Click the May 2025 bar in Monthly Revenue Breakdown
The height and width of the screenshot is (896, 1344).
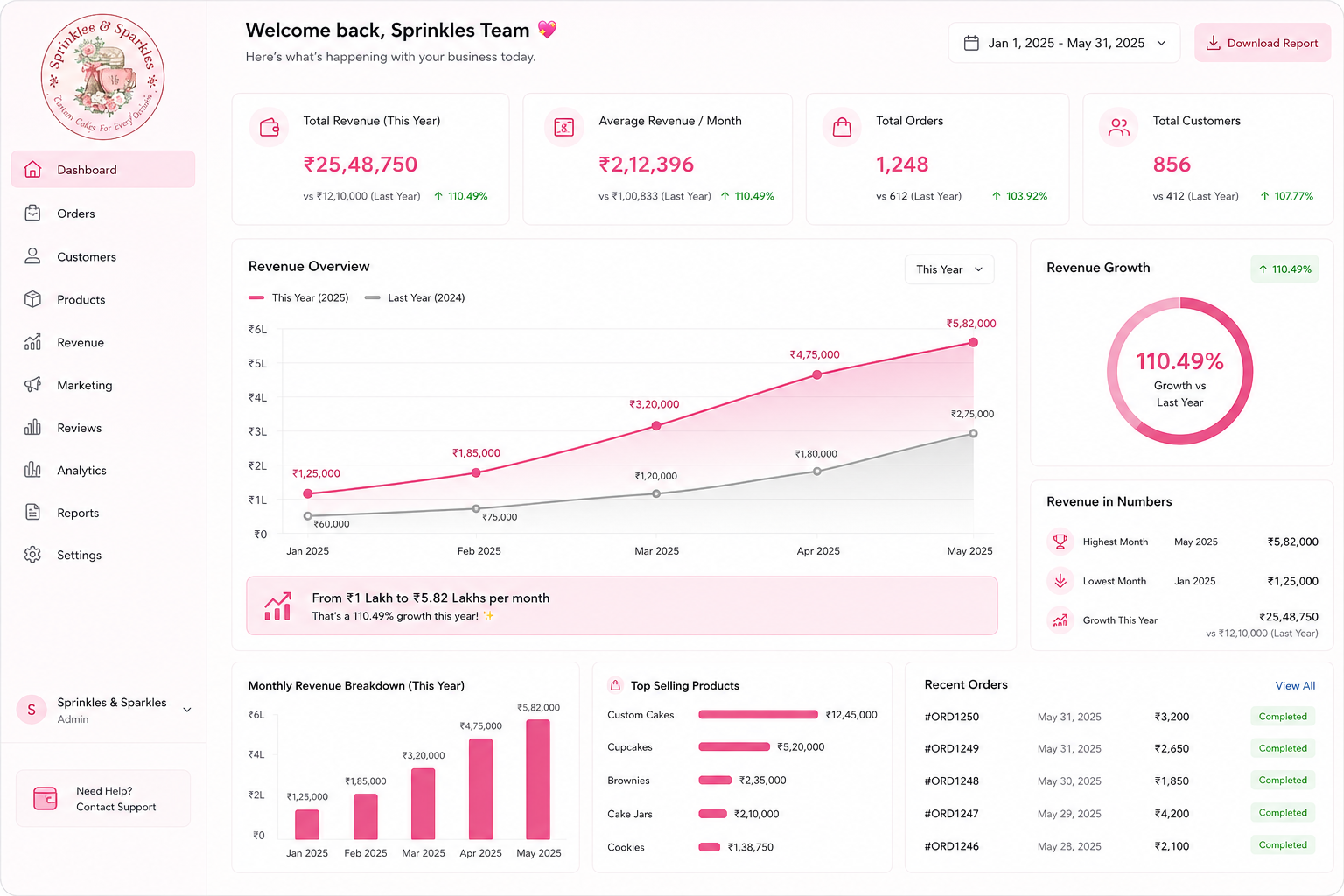(538, 780)
